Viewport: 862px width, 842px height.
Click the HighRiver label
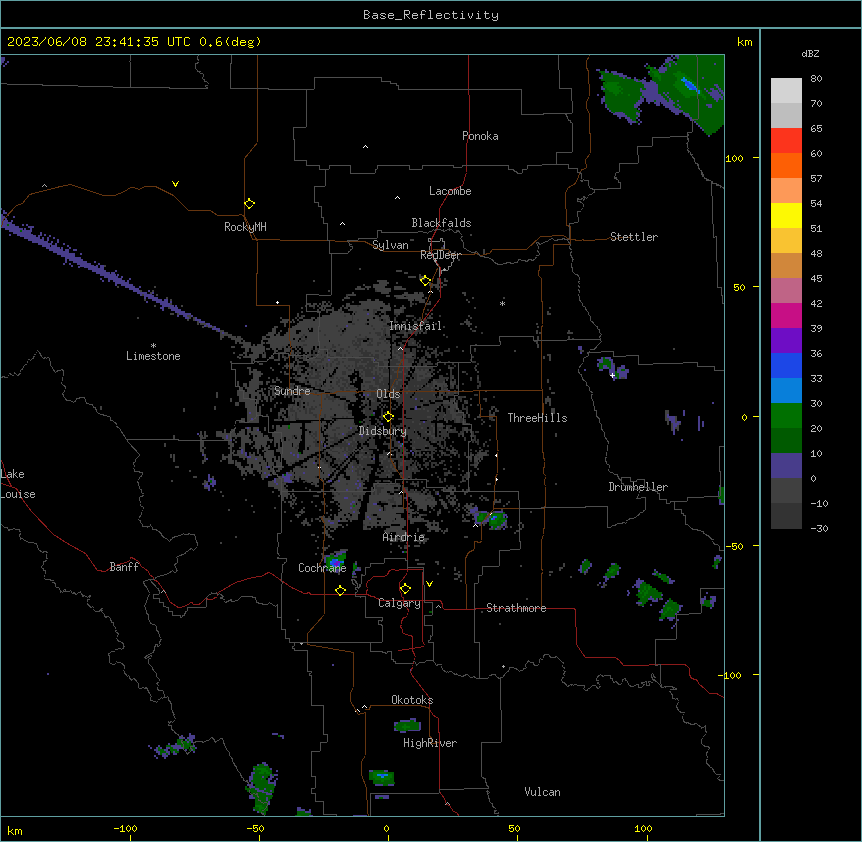[430, 743]
